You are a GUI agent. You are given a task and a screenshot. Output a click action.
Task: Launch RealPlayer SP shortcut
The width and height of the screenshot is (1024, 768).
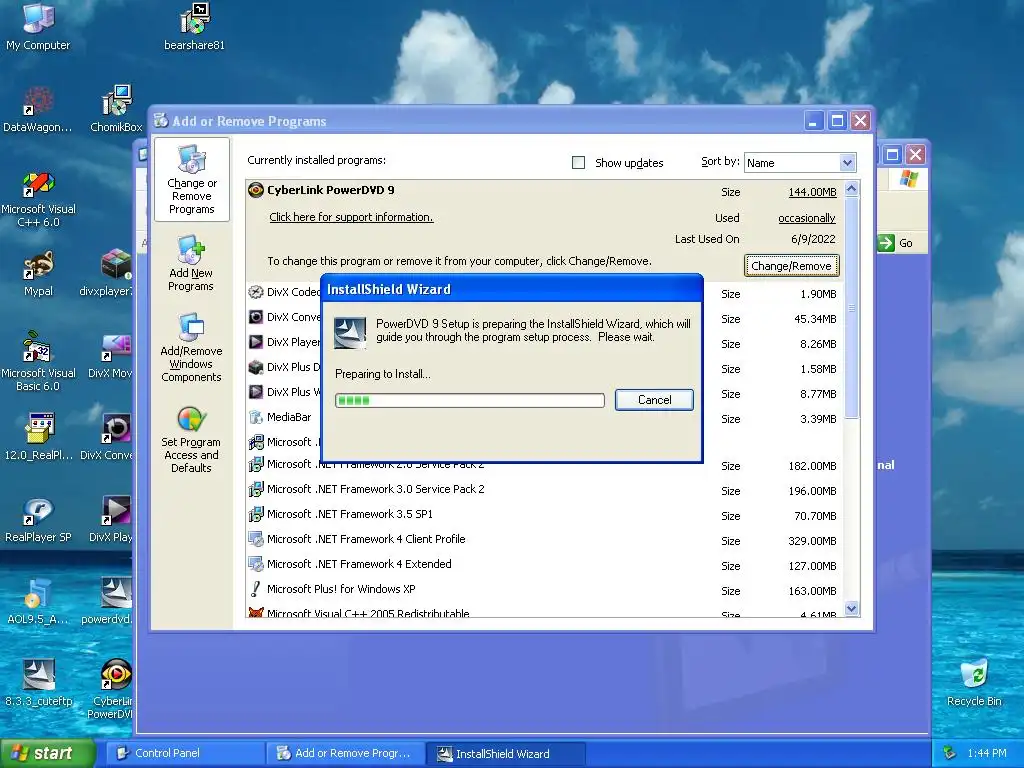coord(38,519)
